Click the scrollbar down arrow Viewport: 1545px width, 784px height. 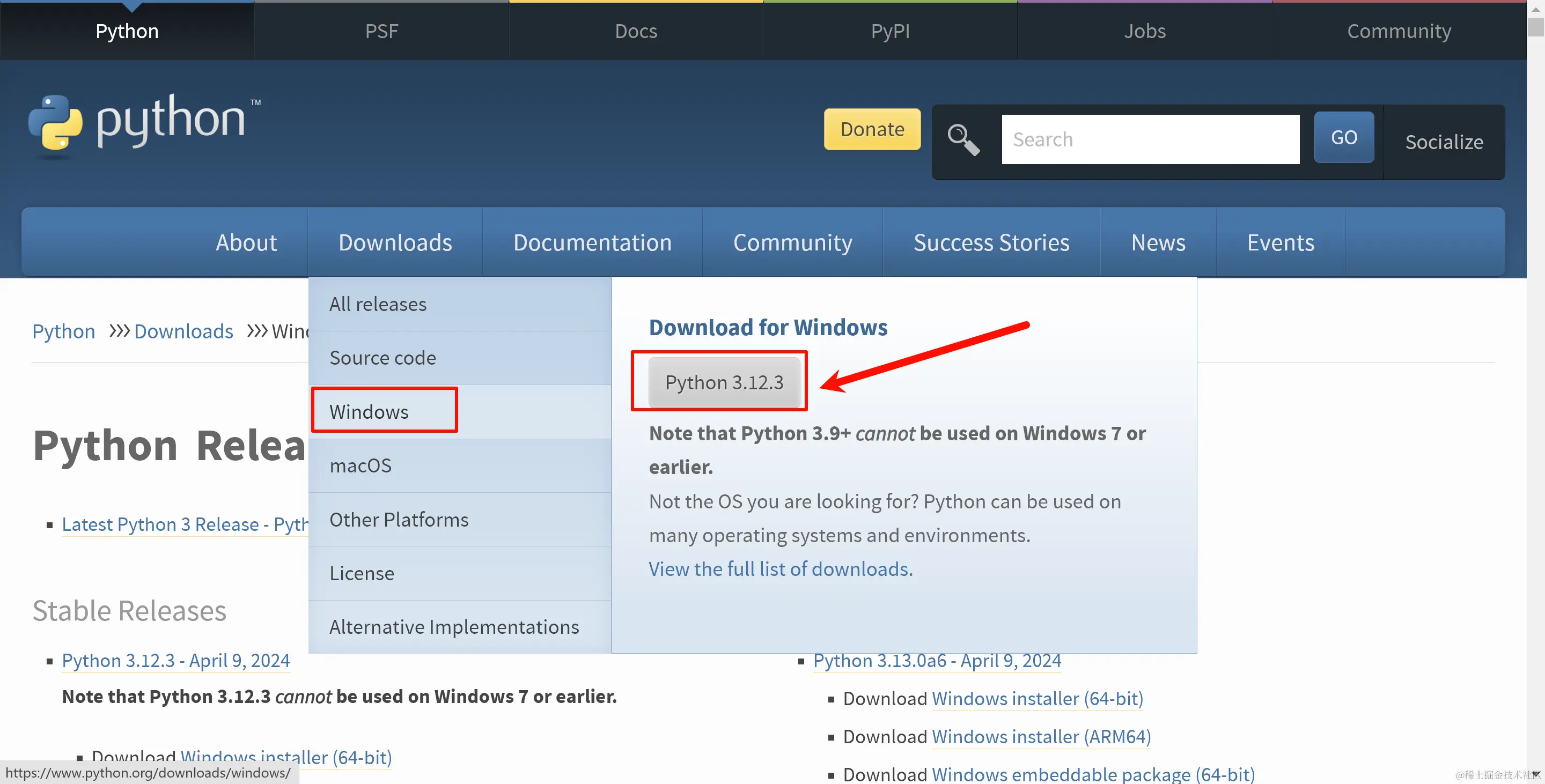1535,775
